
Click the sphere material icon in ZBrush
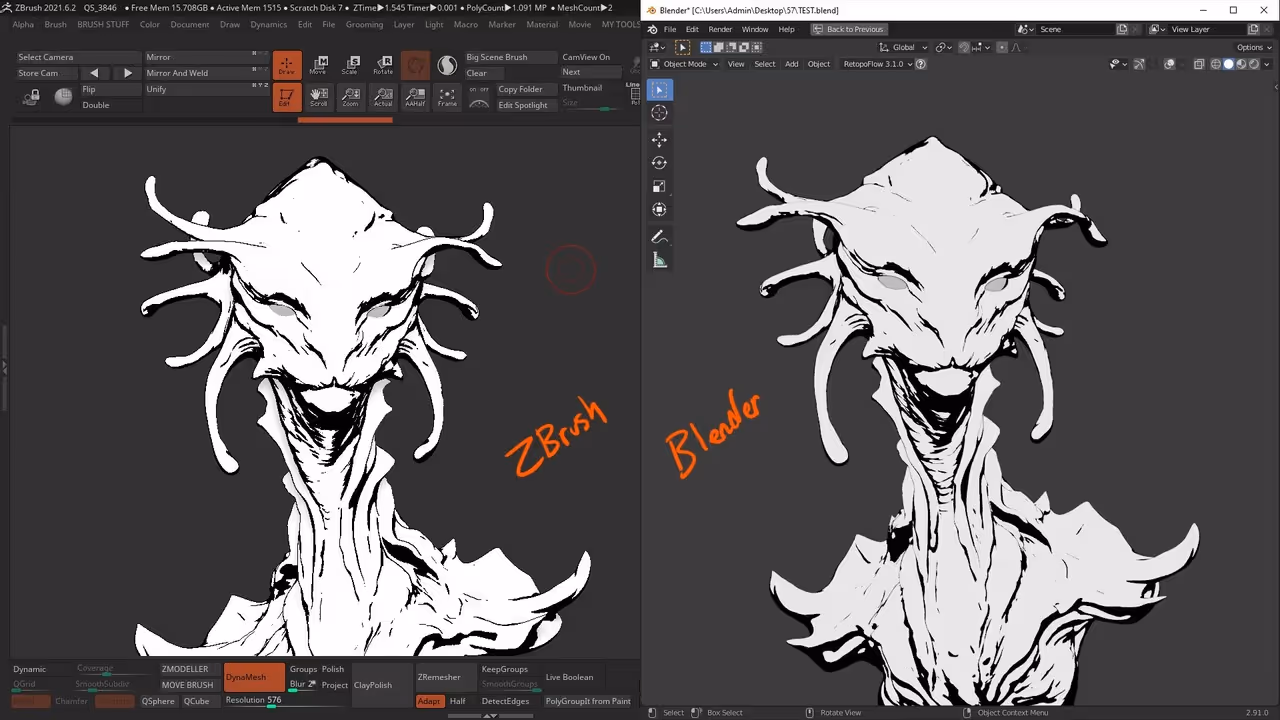coord(63,96)
